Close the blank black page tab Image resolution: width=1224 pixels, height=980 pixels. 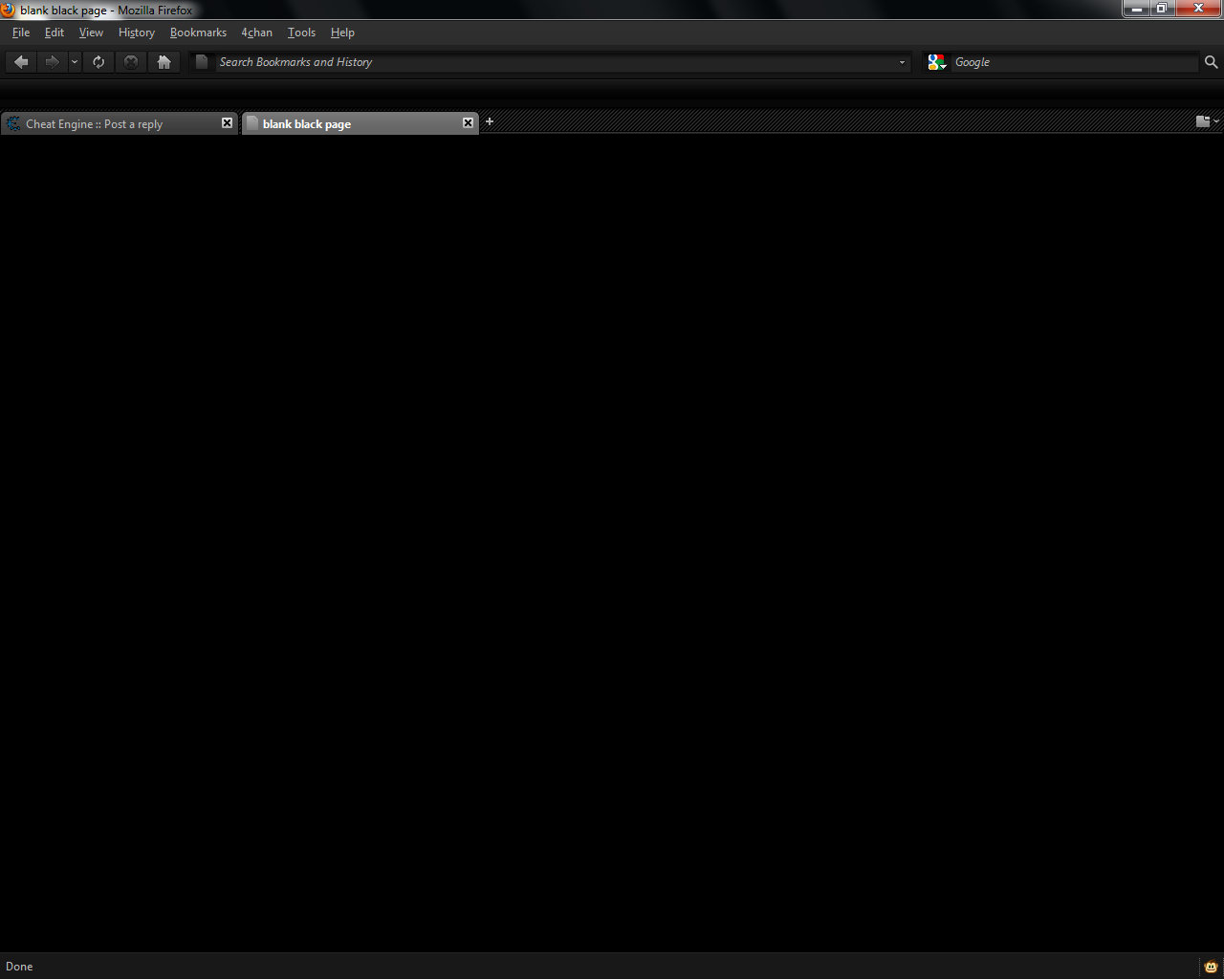468,123
